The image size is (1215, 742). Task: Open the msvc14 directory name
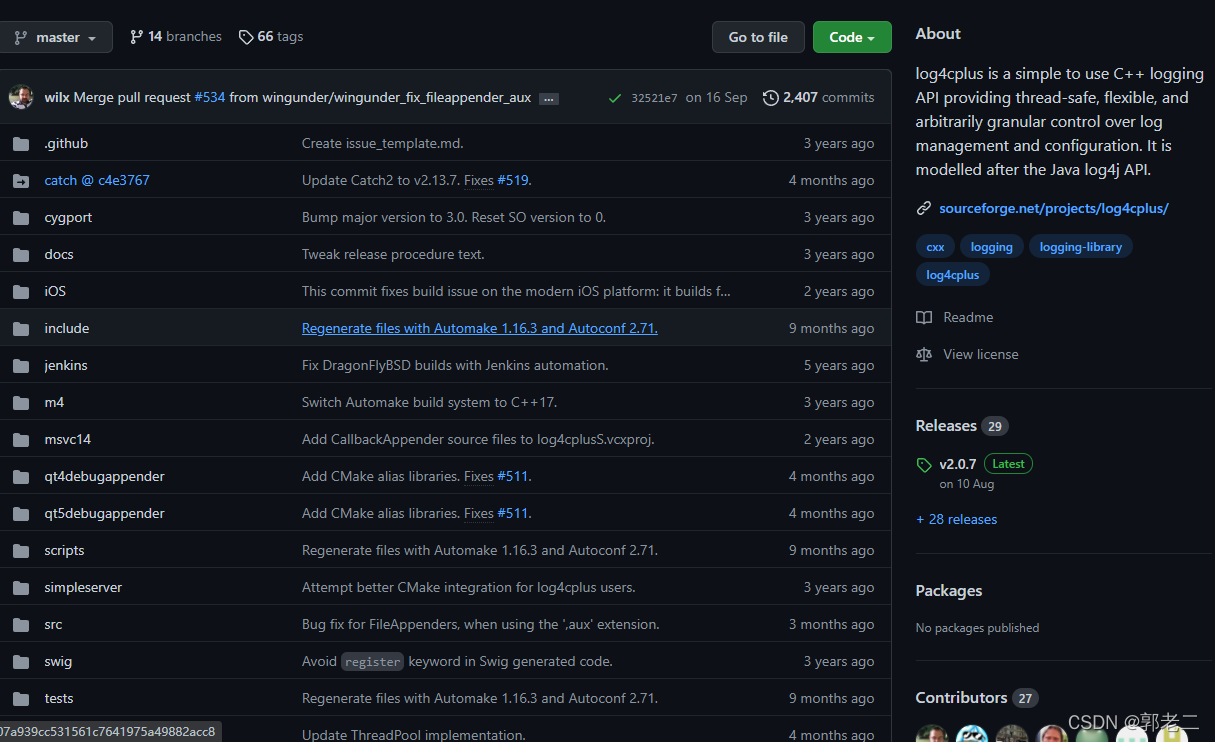click(x=68, y=440)
